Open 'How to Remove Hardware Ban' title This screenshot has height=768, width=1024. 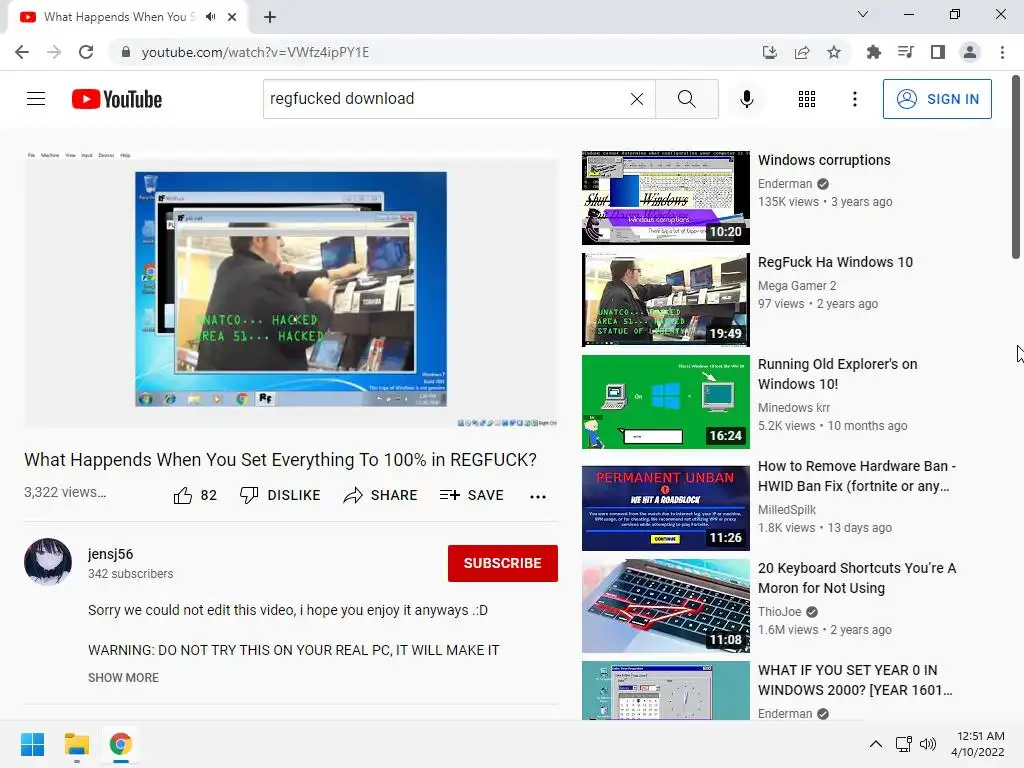pyautogui.click(x=856, y=476)
